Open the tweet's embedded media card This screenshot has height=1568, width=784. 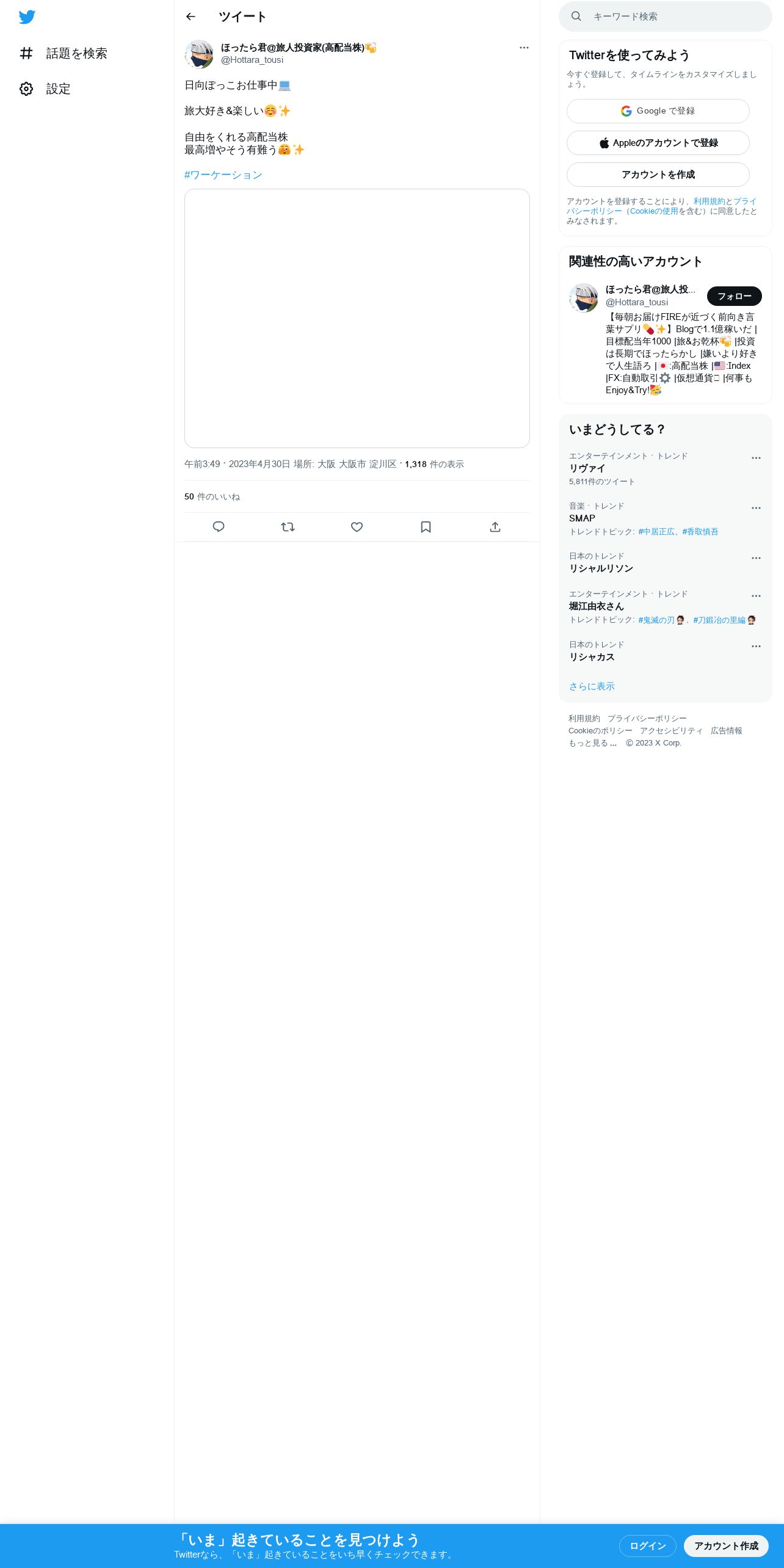357,318
